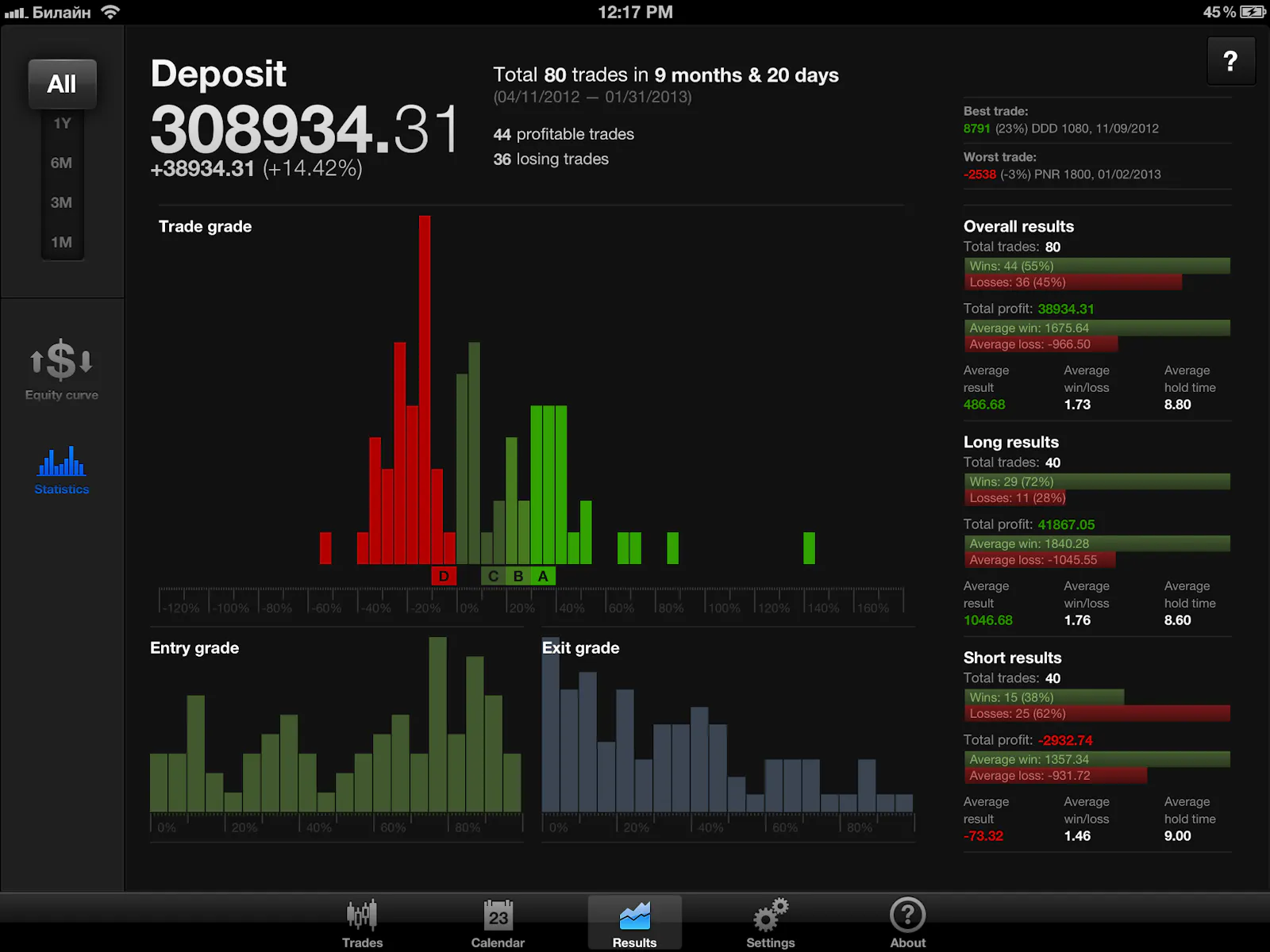Click the C grade marker

click(493, 576)
